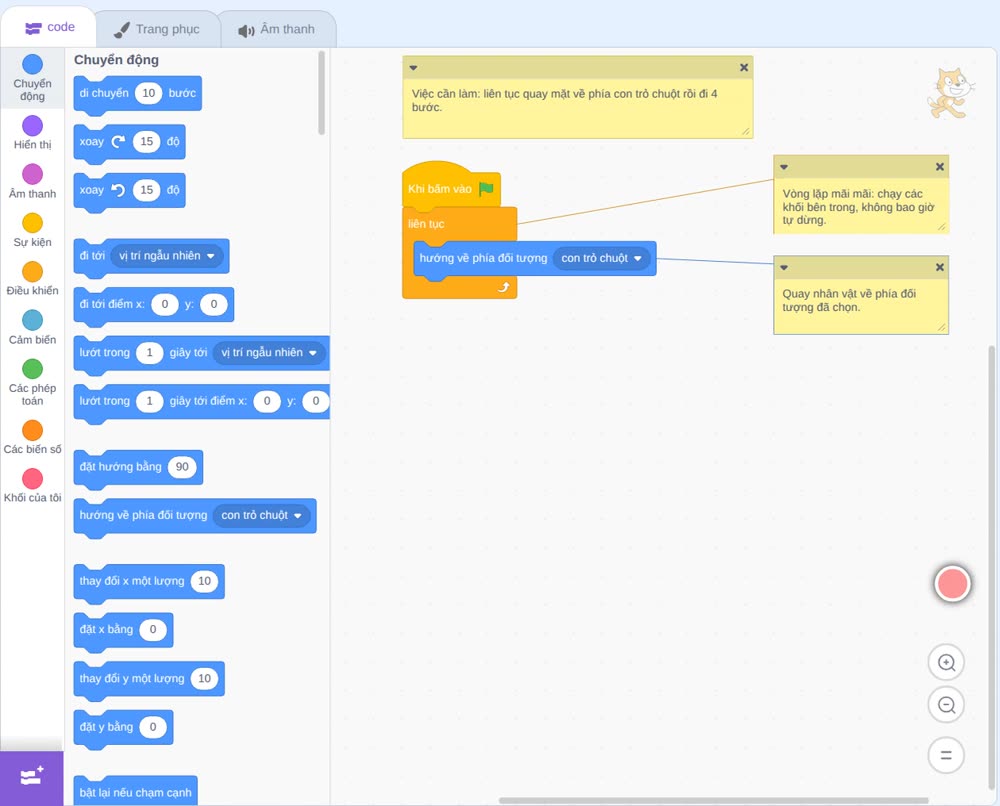1000x806 pixels.
Task: Collapse the 'Vòng lặp mãi mãi' comment
Action: pyautogui.click(x=784, y=167)
